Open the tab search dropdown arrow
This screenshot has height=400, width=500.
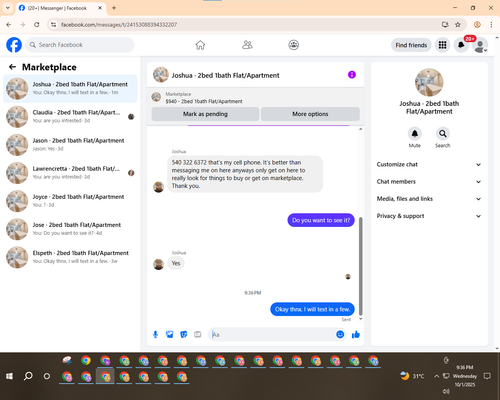pyautogui.click(x=8, y=8)
